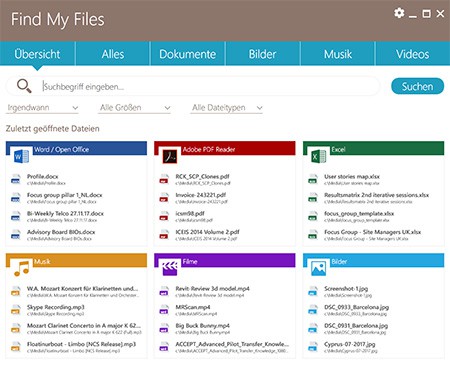Click the Word application icon

click(22, 156)
